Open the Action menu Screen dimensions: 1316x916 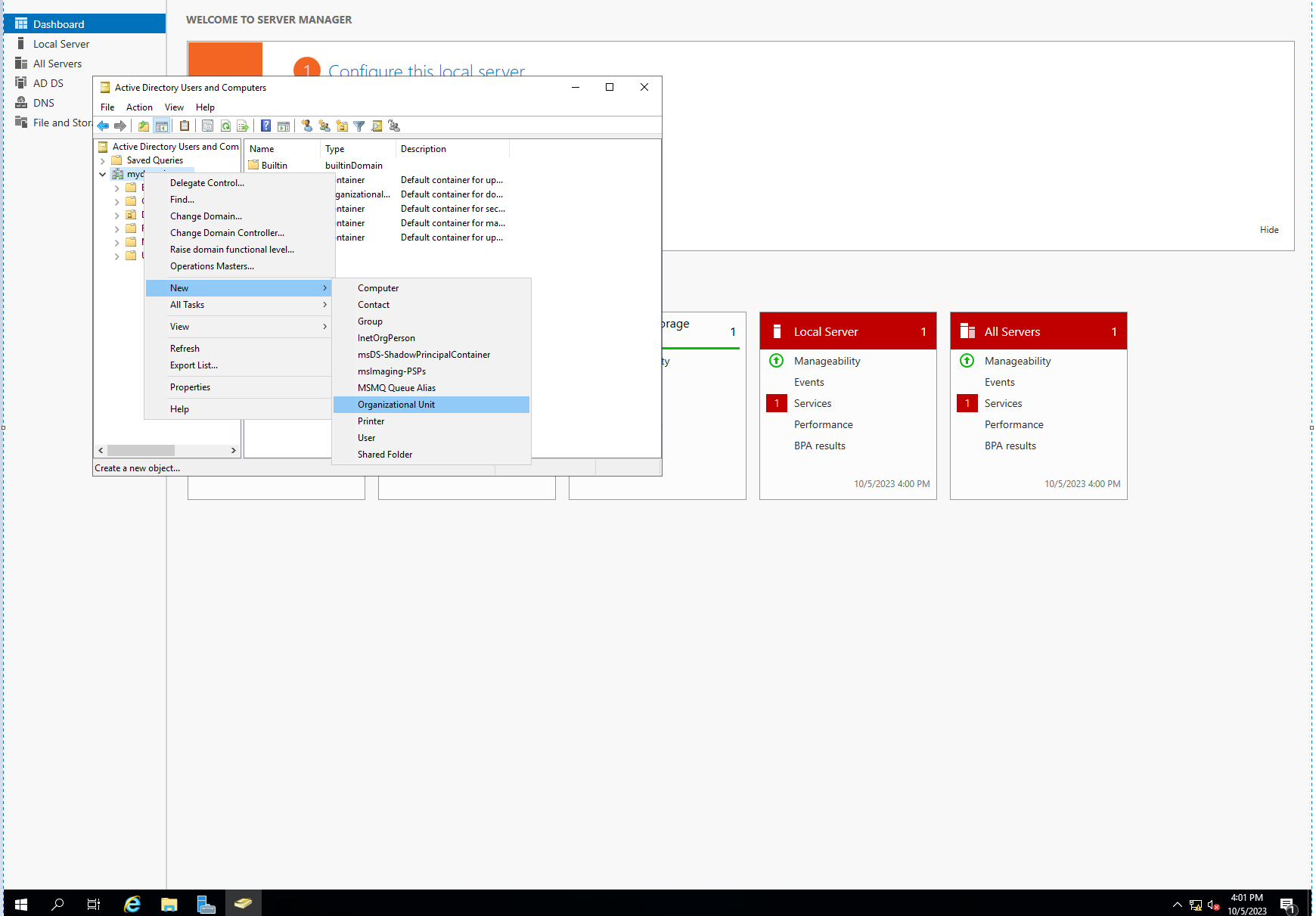click(139, 107)
